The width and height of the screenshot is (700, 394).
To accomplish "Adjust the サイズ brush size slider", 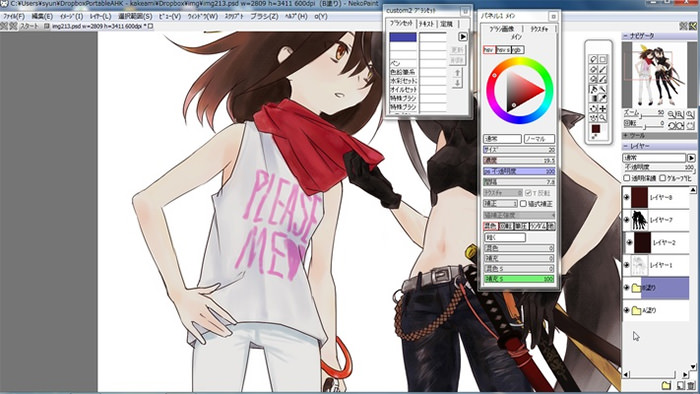I will pos(519,150).
